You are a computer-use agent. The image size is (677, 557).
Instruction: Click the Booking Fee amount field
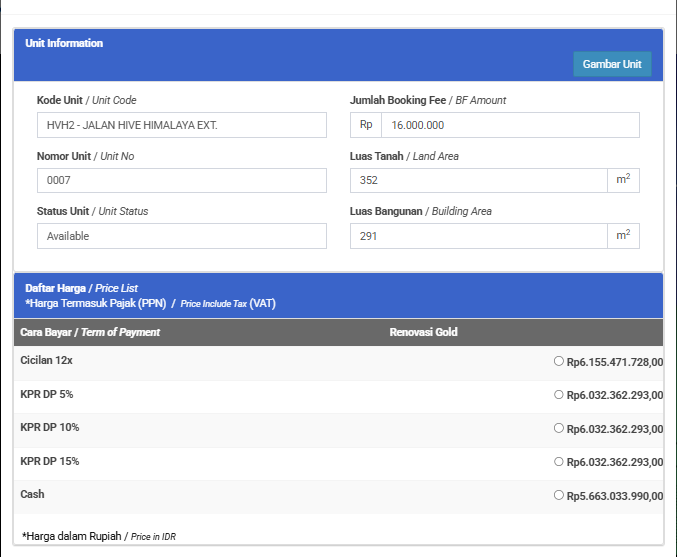[510, 125]
